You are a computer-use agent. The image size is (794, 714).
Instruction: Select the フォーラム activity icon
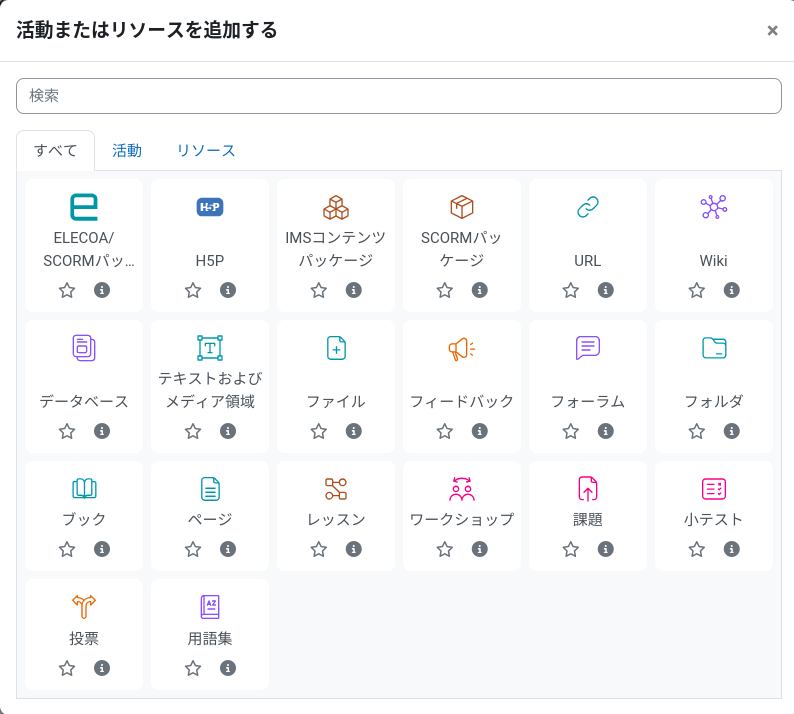tap(587, 348)
